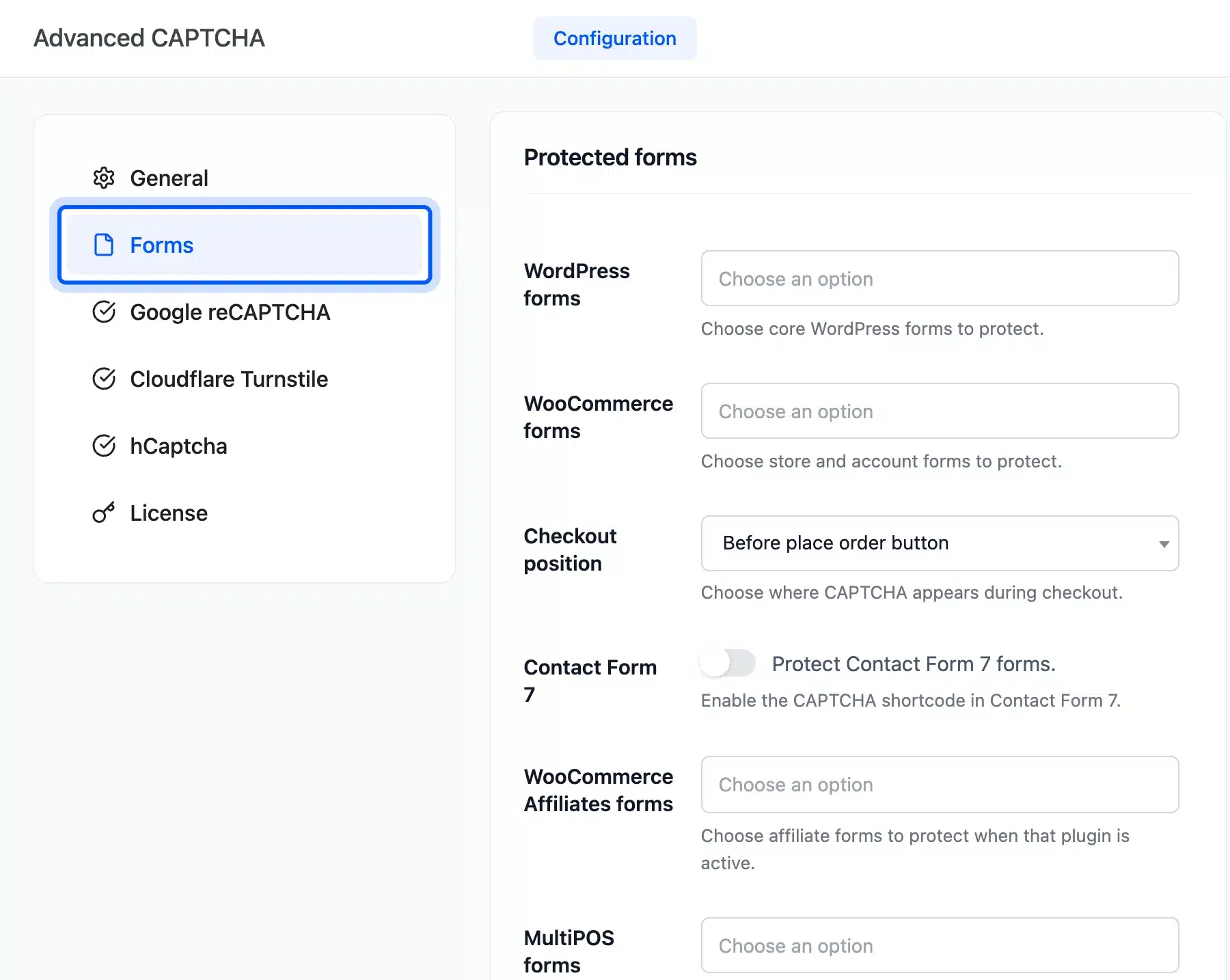The width and height of the screenshot is (1230, 980).
Task: Click the WooCommerce Affiliates forms label
Action: 599,790
